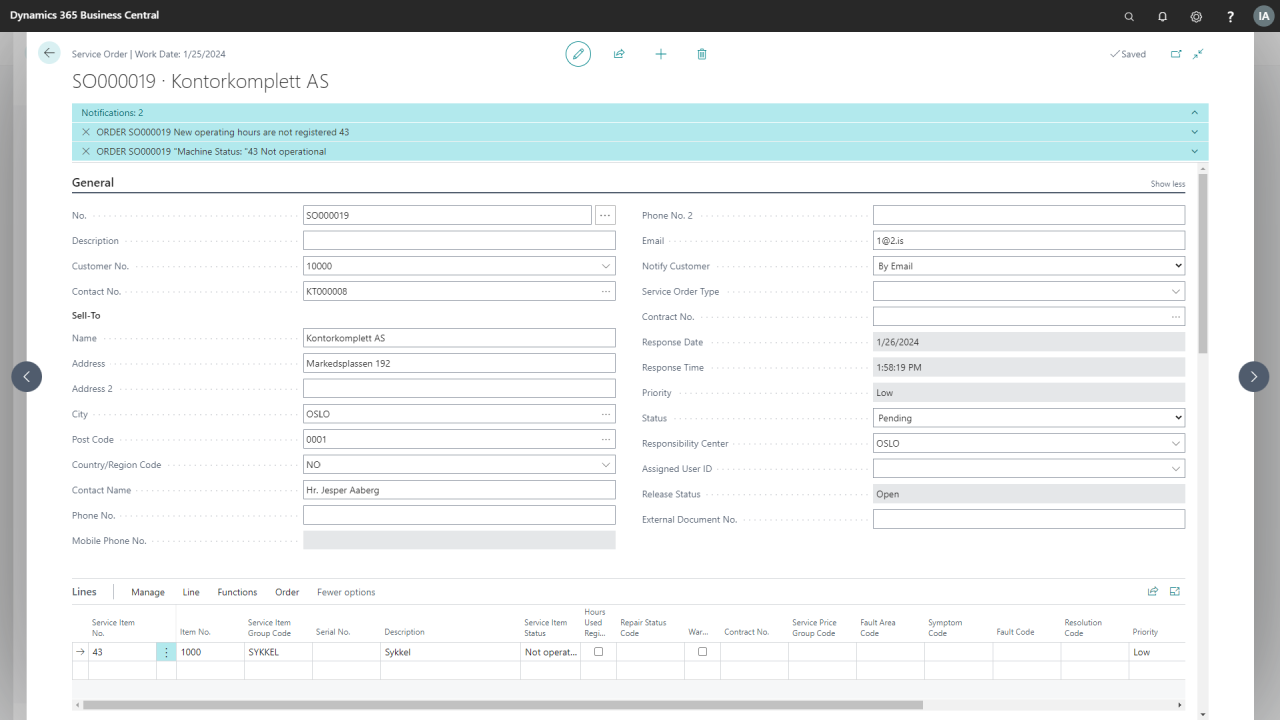The image size is (1280, 720).
Task: Click Fewer options in Lines
Action: point(346,592)
